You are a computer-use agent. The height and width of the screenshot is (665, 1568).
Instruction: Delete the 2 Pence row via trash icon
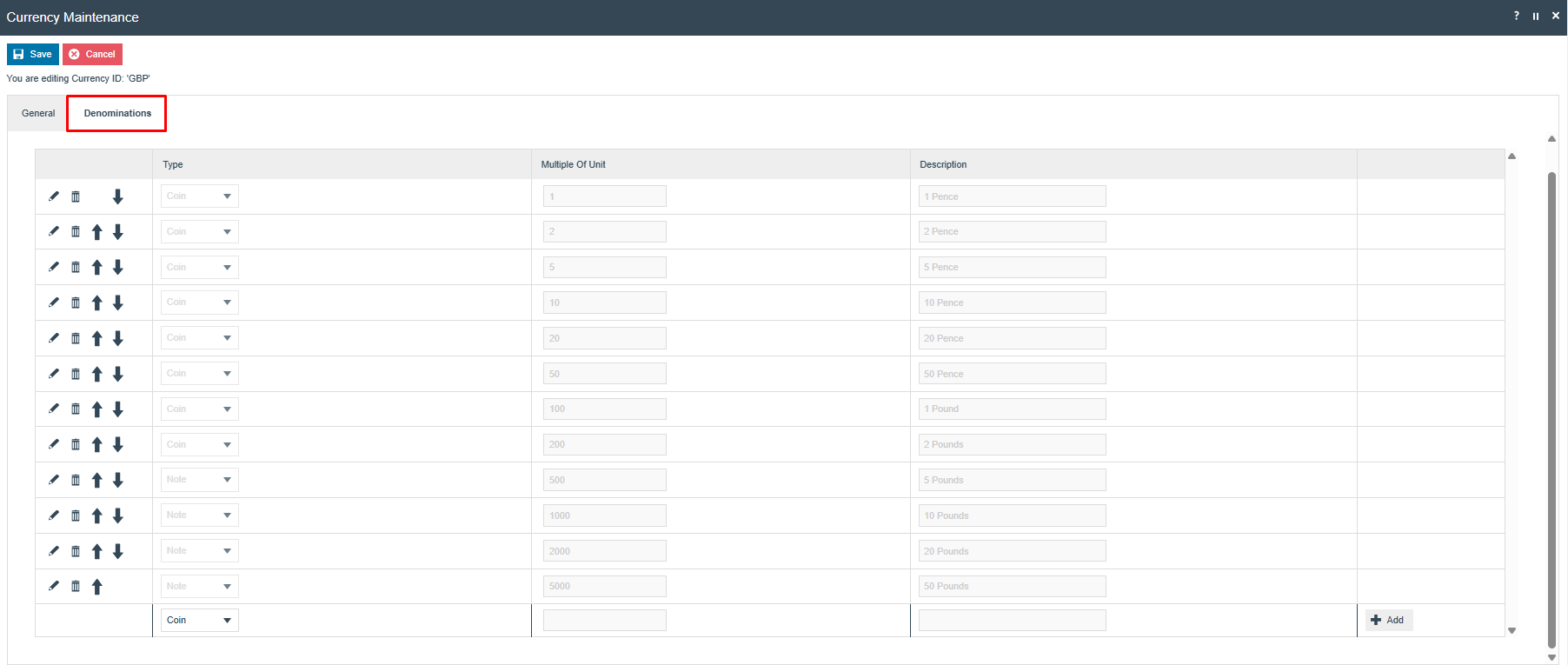[x=76, y=231]
